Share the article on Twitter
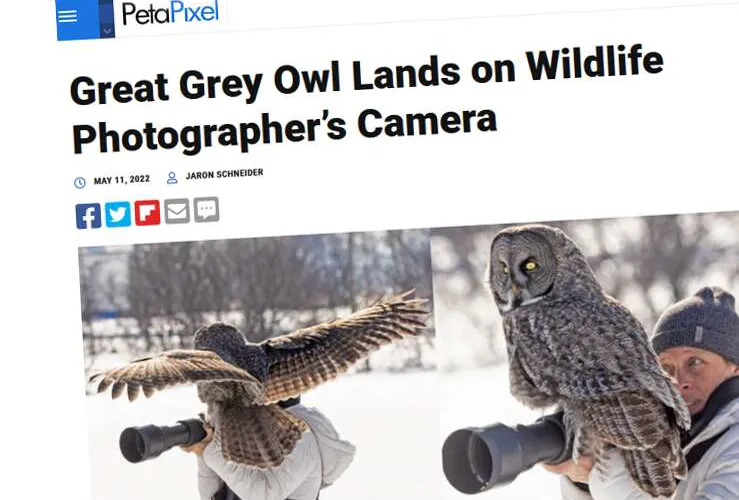739x500 pixels. click(x=118, y=214)
